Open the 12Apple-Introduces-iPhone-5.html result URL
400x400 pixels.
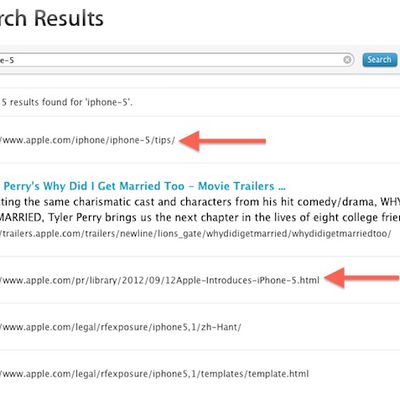[159, 280]
